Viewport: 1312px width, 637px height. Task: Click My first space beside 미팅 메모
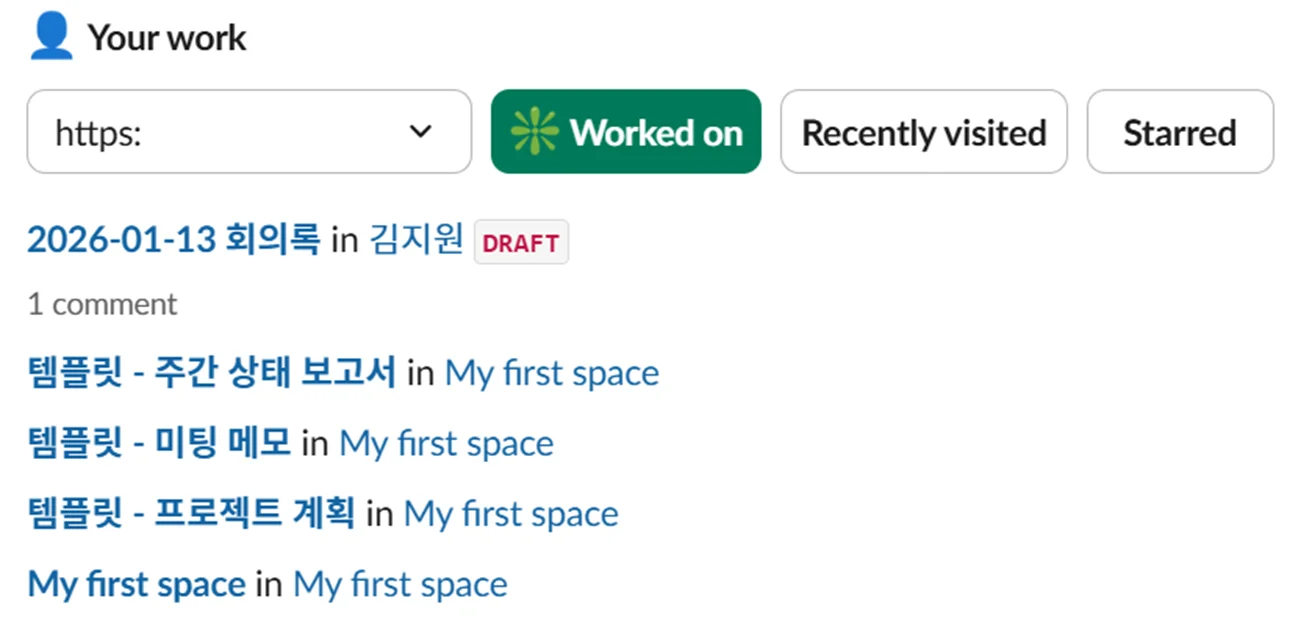(x=446, y=443)
